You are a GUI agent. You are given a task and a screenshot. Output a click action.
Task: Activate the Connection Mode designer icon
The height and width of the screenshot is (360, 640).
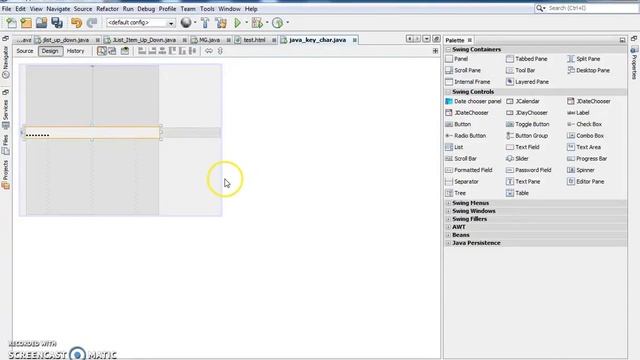pos(112,51)
